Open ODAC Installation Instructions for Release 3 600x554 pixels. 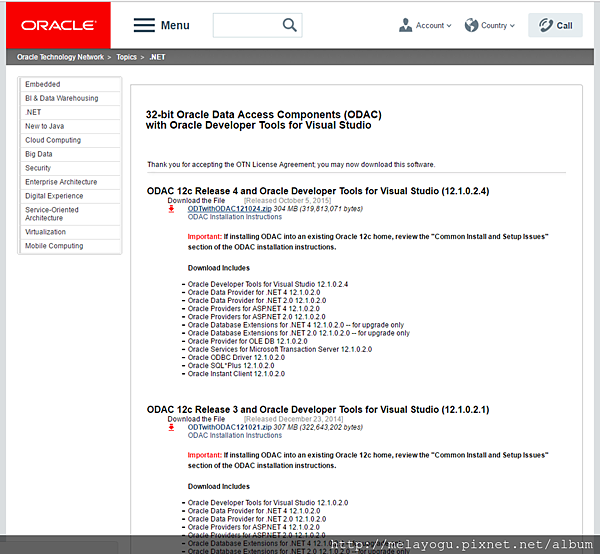[235, 435]
